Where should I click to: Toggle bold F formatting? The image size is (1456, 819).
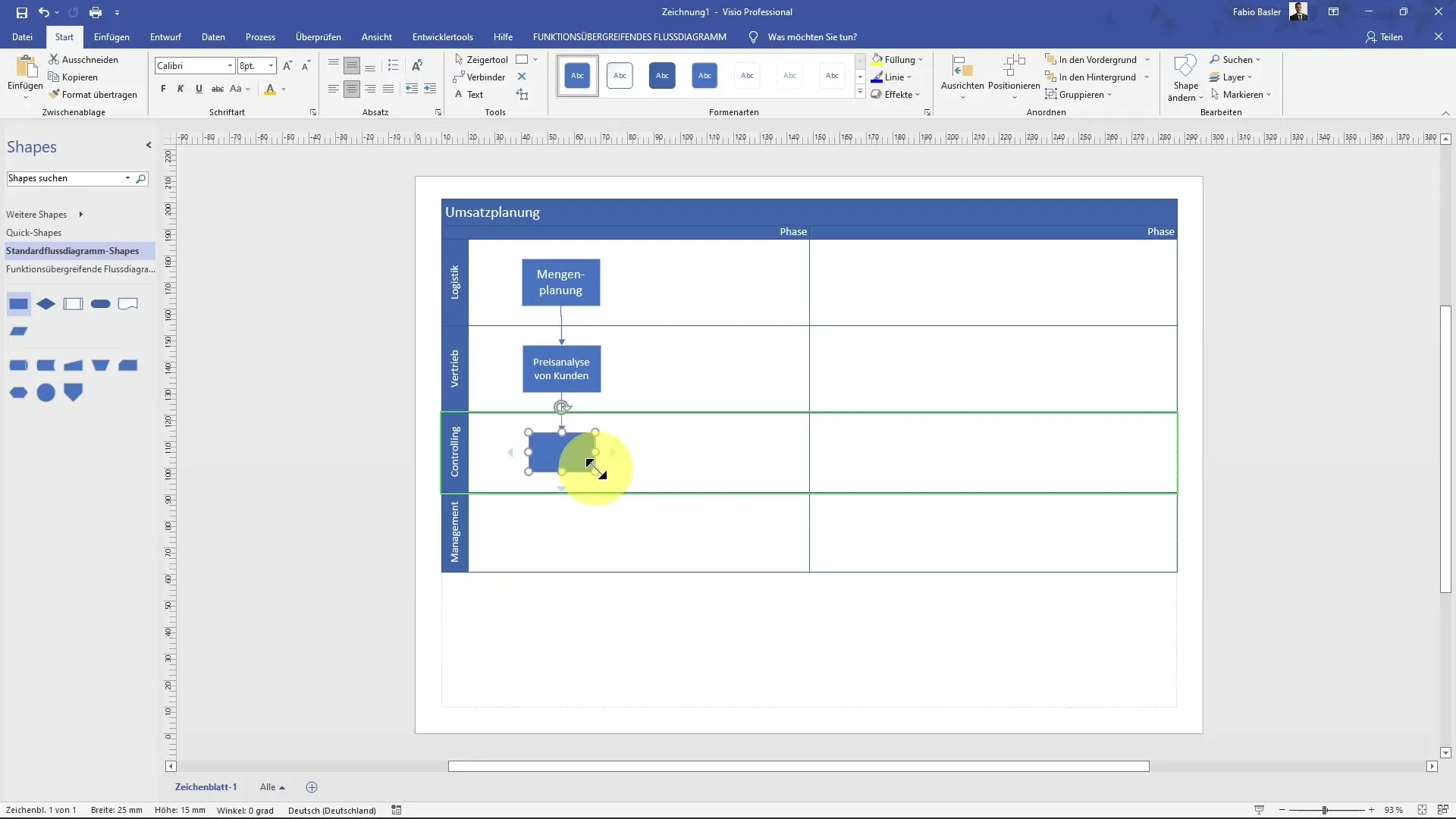pyautogui.click(x=163, y=89)
